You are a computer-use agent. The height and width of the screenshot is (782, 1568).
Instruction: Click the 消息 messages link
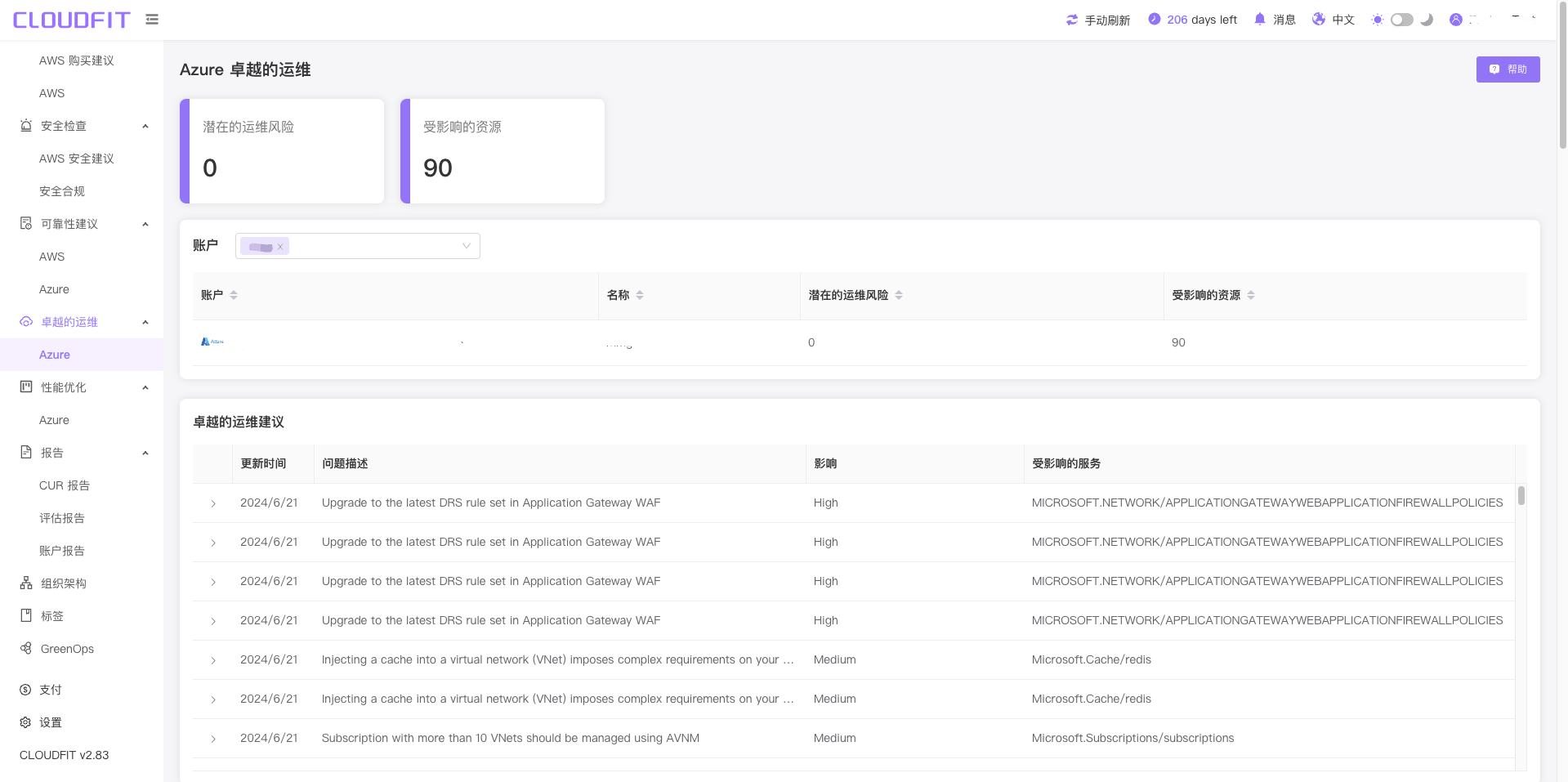click(x=1284, y=20)
